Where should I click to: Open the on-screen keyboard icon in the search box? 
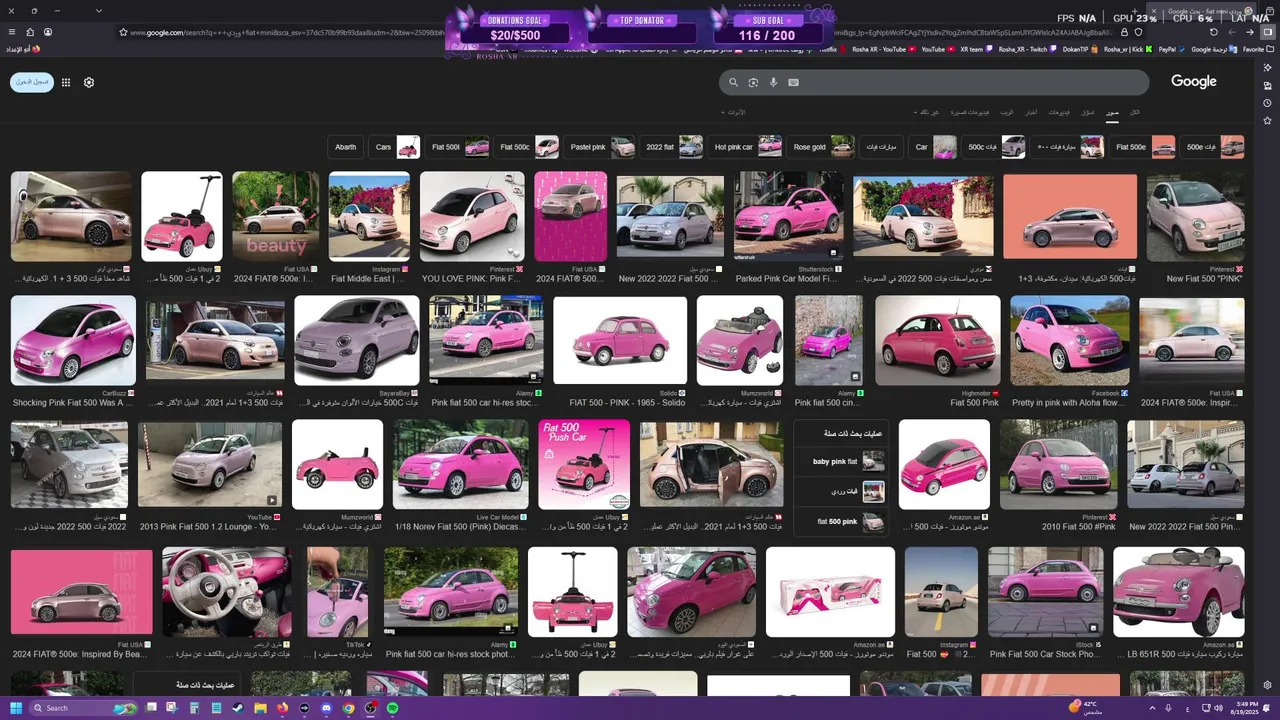pos(793,82)
